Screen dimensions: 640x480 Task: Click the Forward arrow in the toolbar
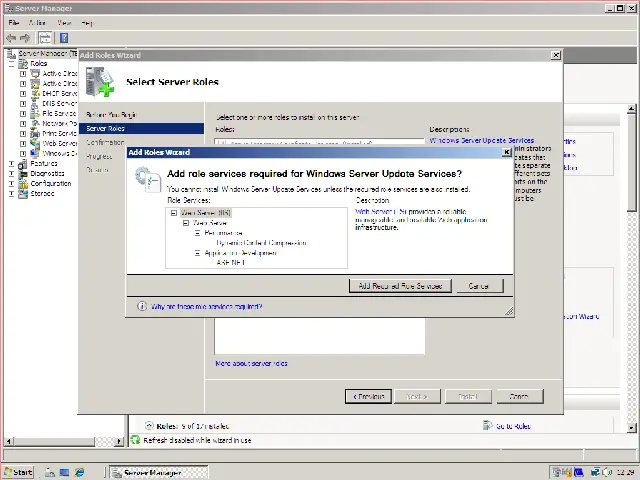[25, 38]
